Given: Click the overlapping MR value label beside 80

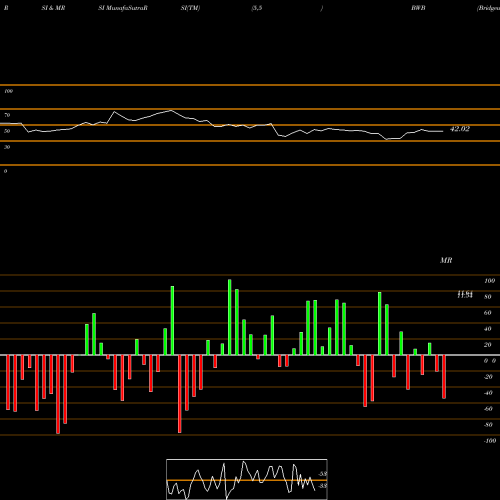Looking at the screenshot, I should point(465,295).
